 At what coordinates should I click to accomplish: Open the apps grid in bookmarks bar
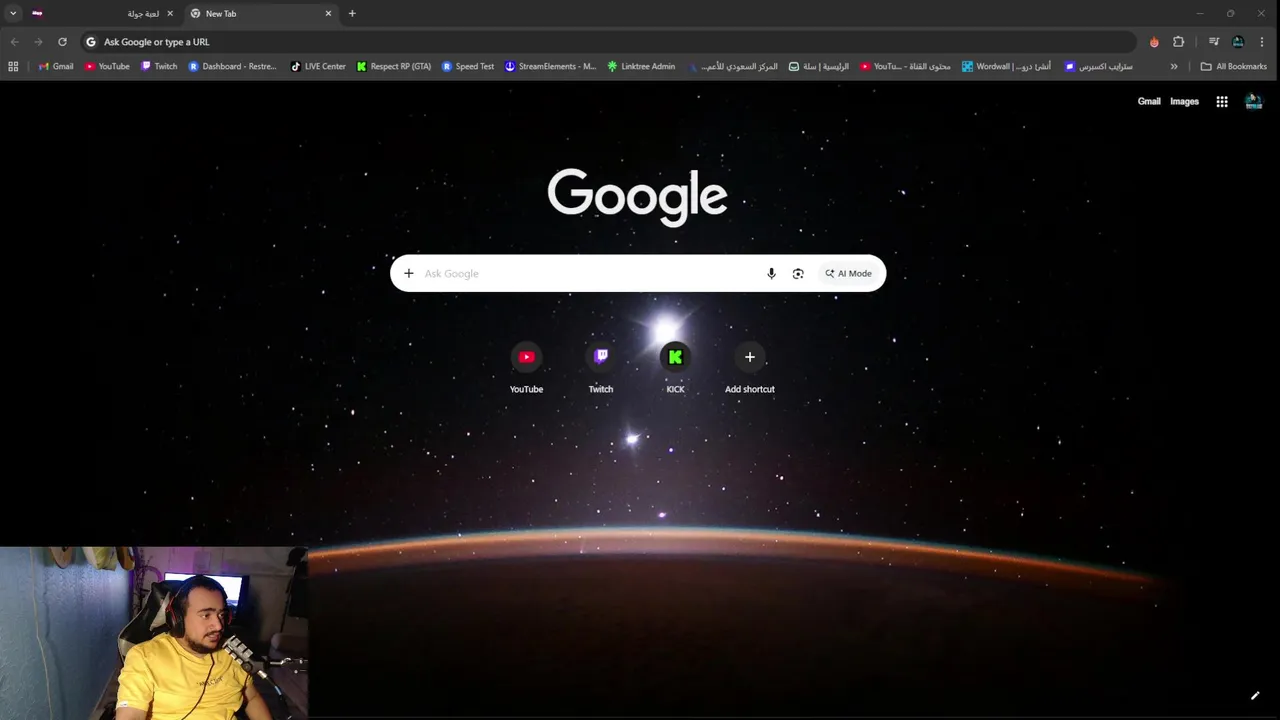(x=13, y=67)
